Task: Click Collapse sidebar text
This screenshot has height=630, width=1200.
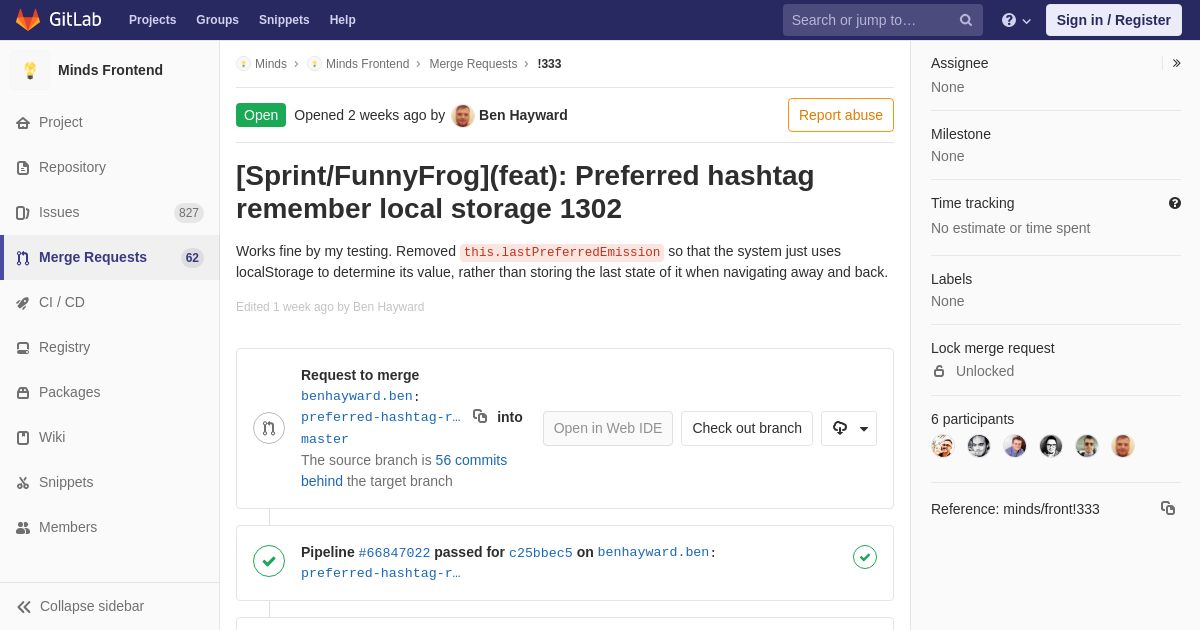Action: [92, 606]
